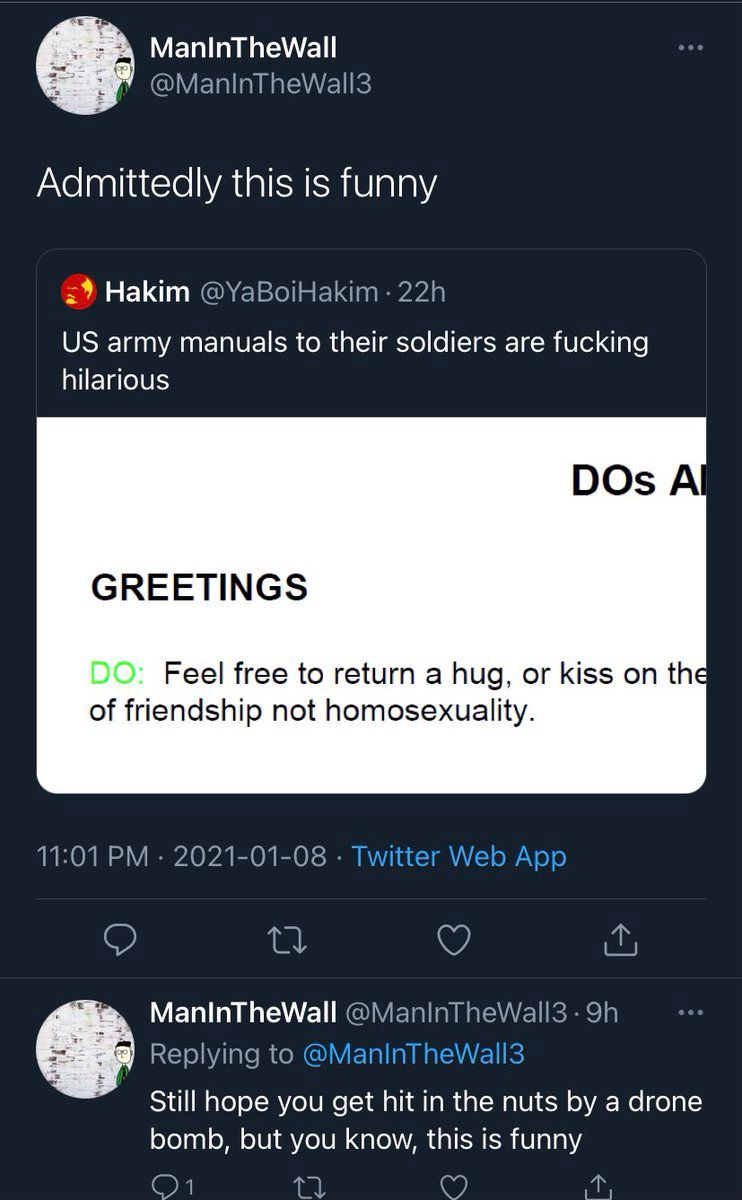Share the reply tweet
Image resolution: width=742 pixels, height=1200 pixels.
598,1186
